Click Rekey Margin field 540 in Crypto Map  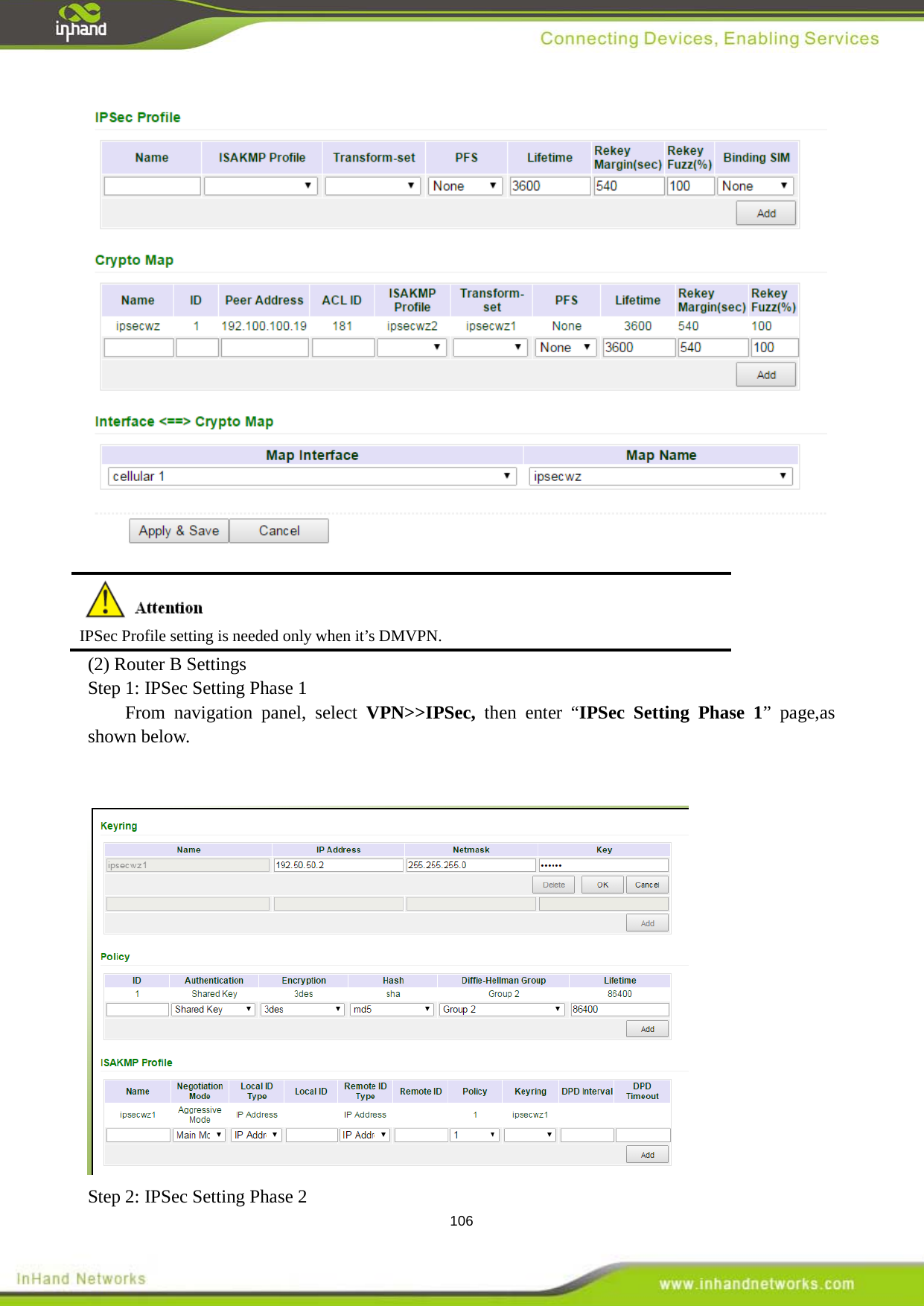(713, 347)
